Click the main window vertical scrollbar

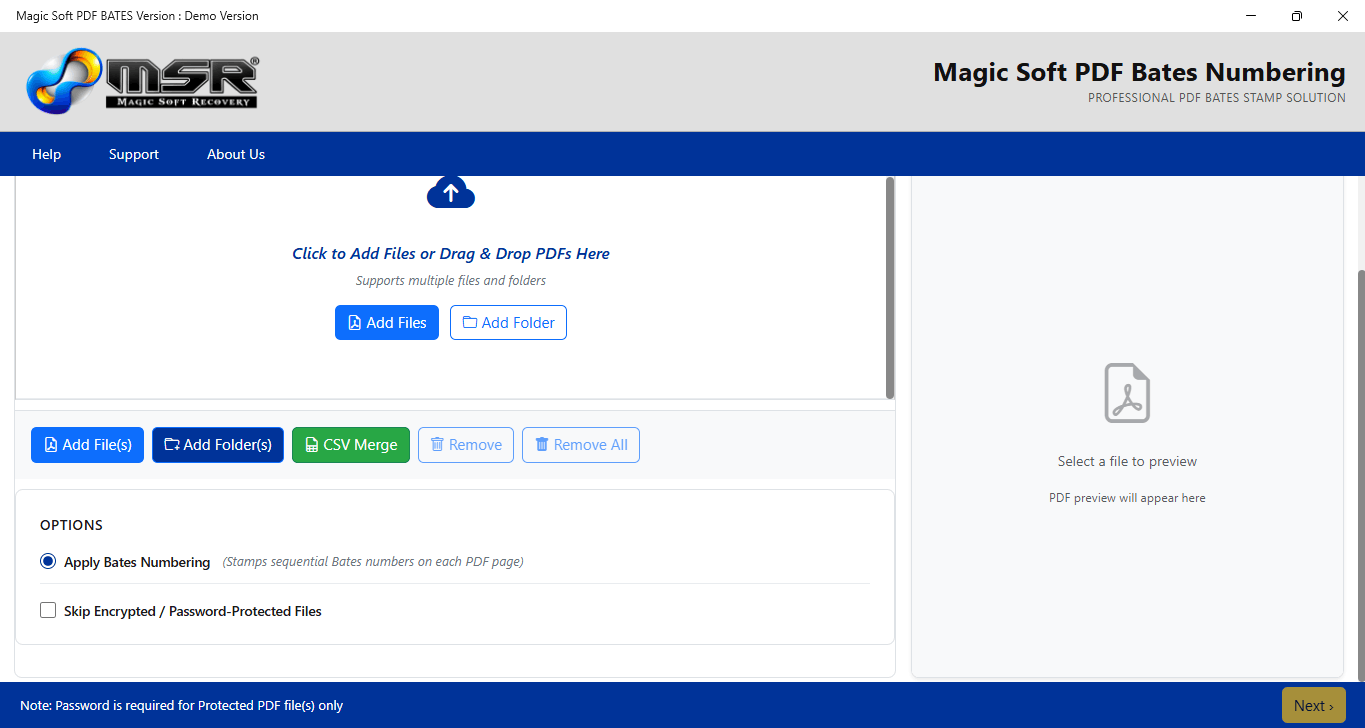coord(1360,473)
